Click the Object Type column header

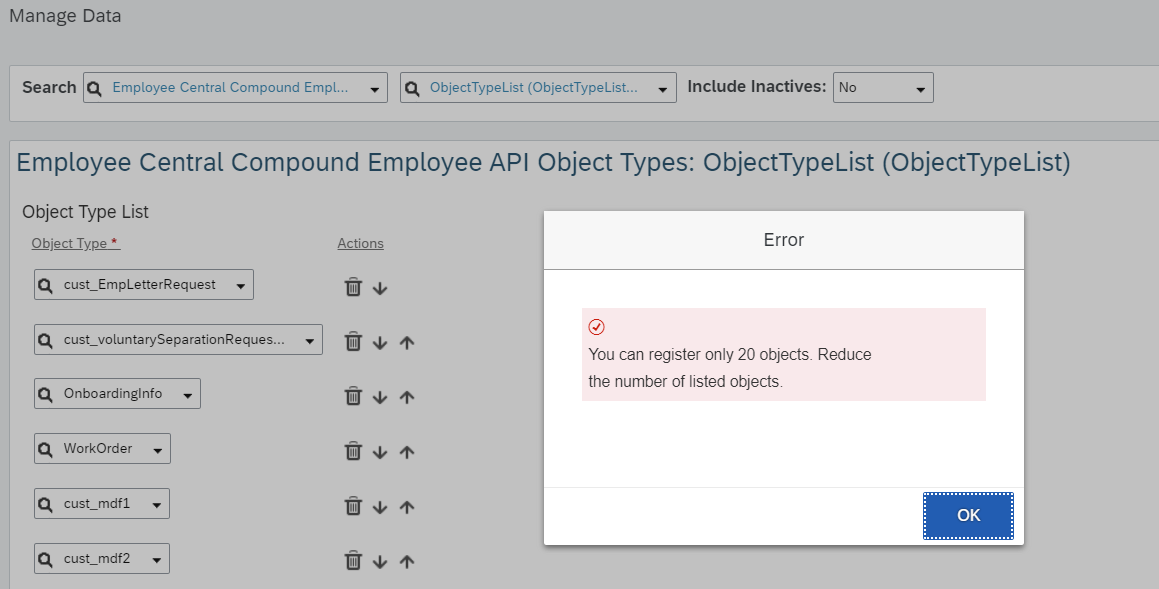coord(75,243)
